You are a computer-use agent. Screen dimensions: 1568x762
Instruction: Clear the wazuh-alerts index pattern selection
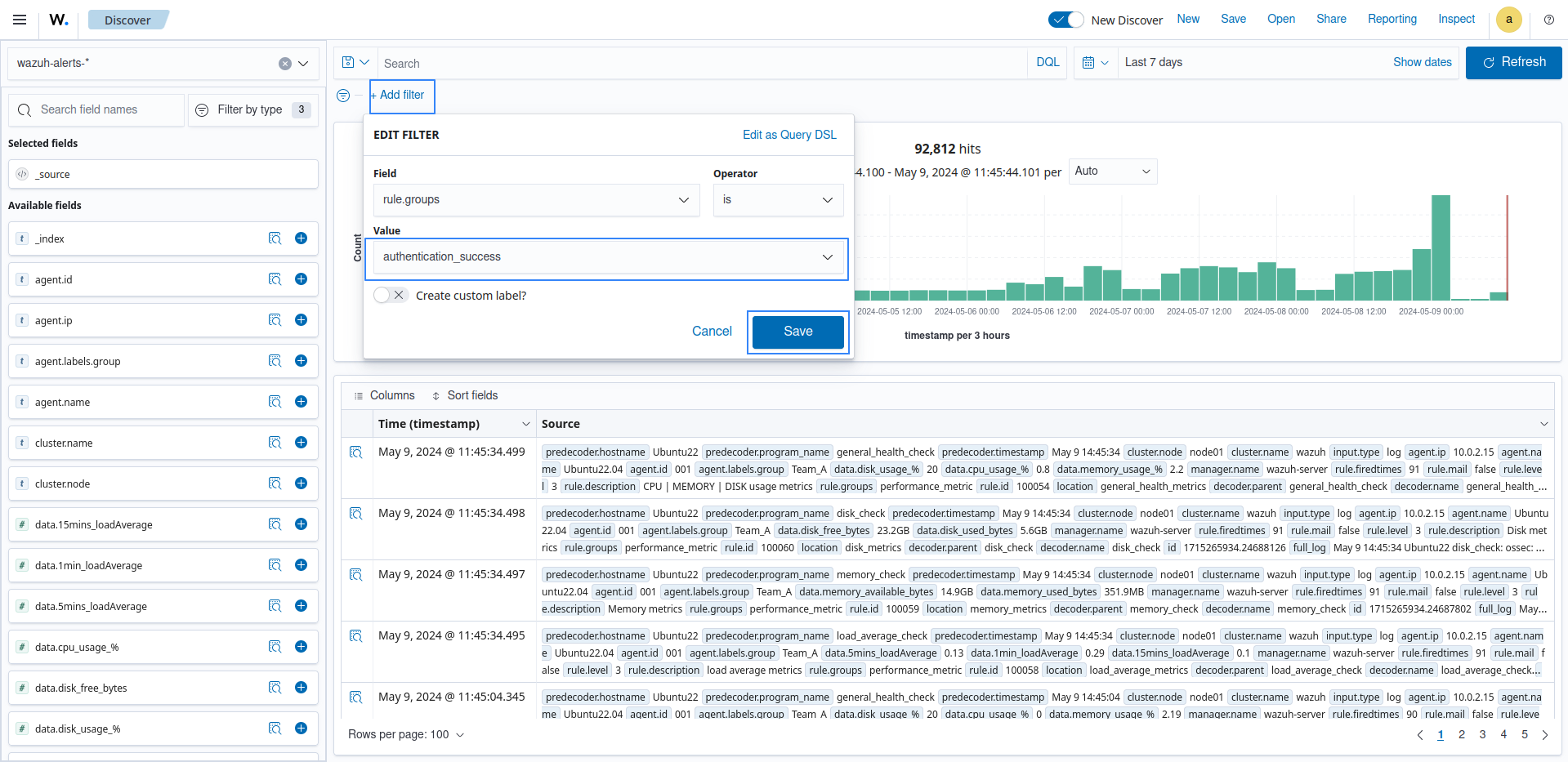[284, 64]
